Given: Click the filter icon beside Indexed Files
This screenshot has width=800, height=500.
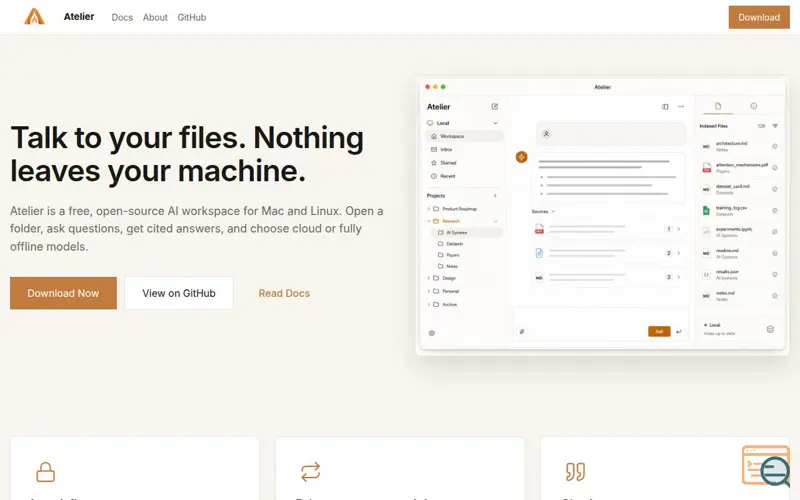Looking at the screenshot, I should point(775,126).
